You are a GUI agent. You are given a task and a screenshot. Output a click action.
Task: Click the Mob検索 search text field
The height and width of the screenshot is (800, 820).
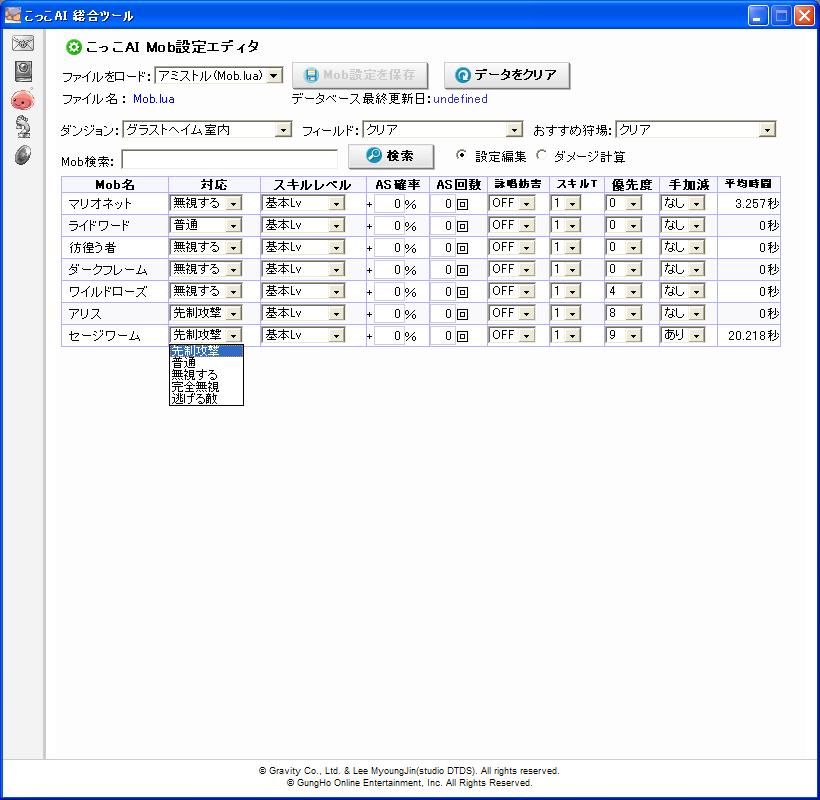(x=229, y=159)
